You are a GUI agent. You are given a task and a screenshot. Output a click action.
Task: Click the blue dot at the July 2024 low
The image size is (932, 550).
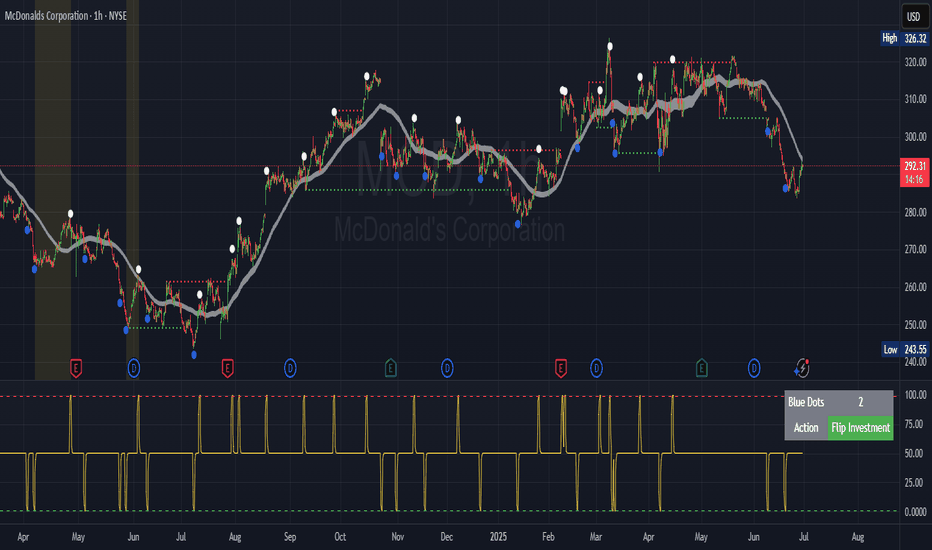[194, 355]
